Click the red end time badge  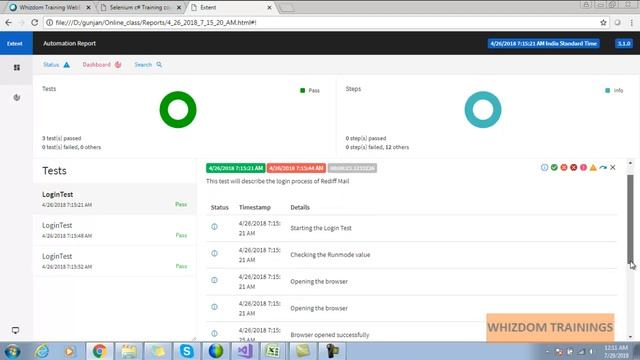[x=296, y=168]
